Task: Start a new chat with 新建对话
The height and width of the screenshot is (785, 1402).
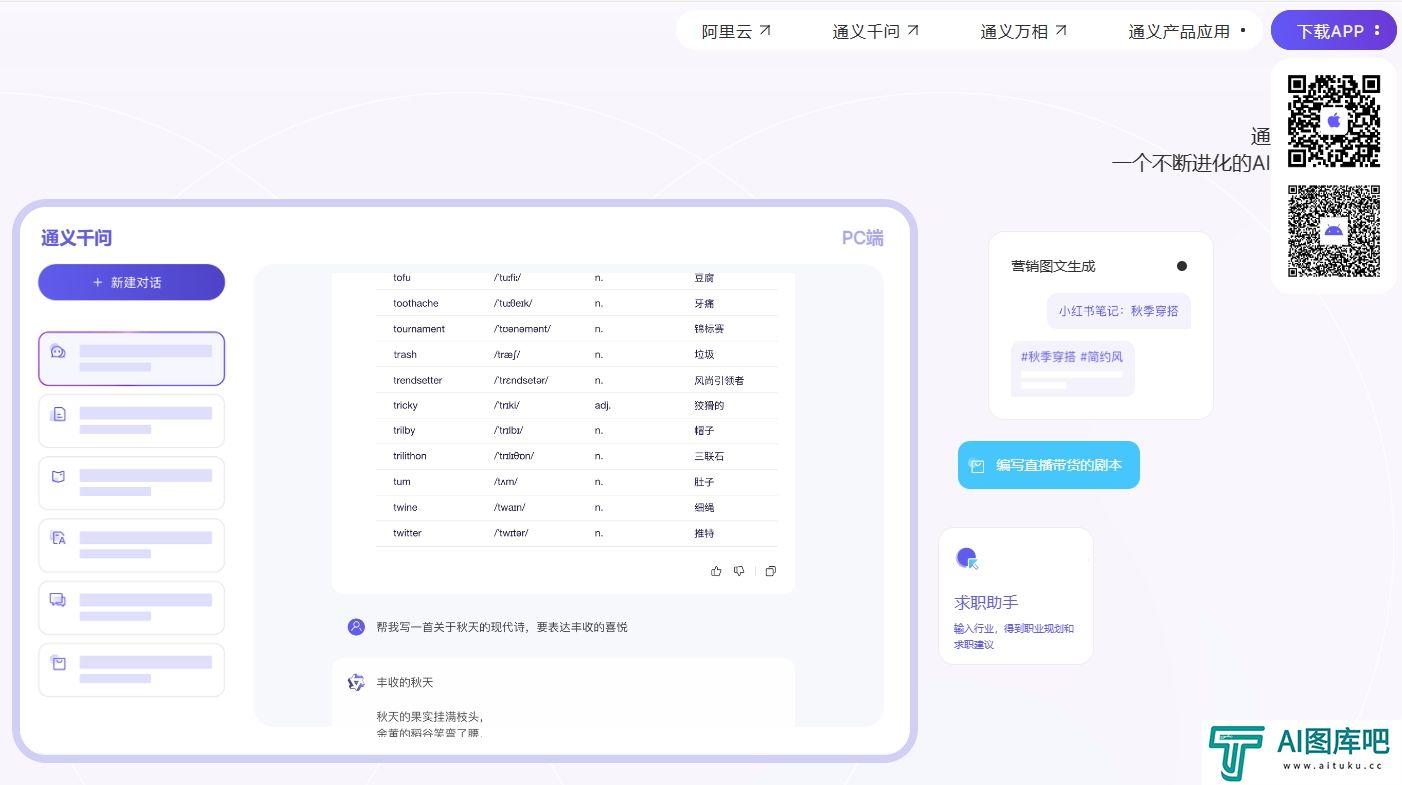Action: 131,282
